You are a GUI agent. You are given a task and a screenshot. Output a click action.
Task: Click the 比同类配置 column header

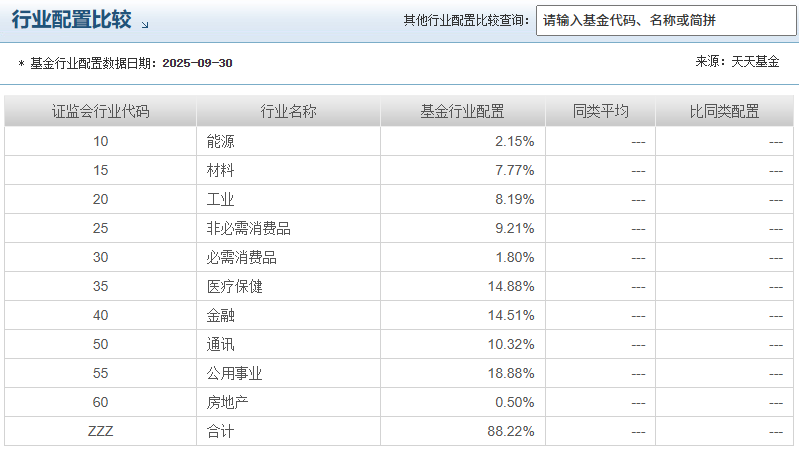[x=725, y=111]
